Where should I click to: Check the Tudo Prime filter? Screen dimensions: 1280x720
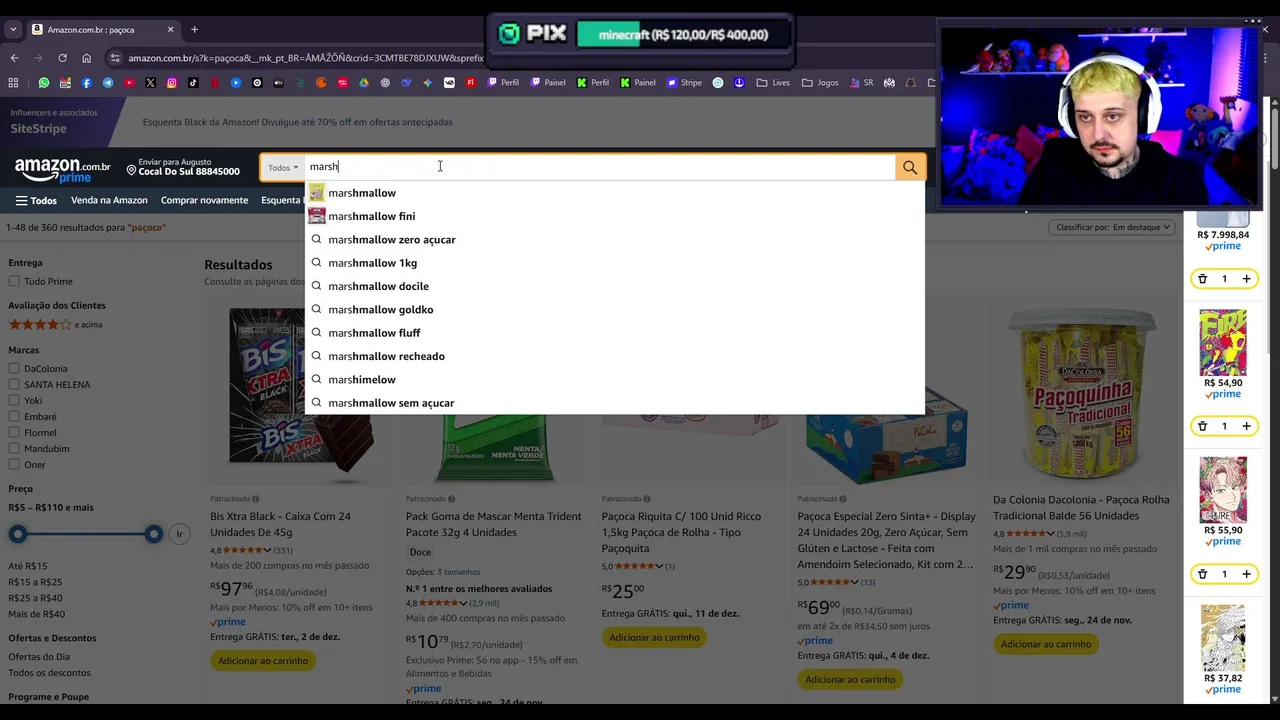(14, 281)
